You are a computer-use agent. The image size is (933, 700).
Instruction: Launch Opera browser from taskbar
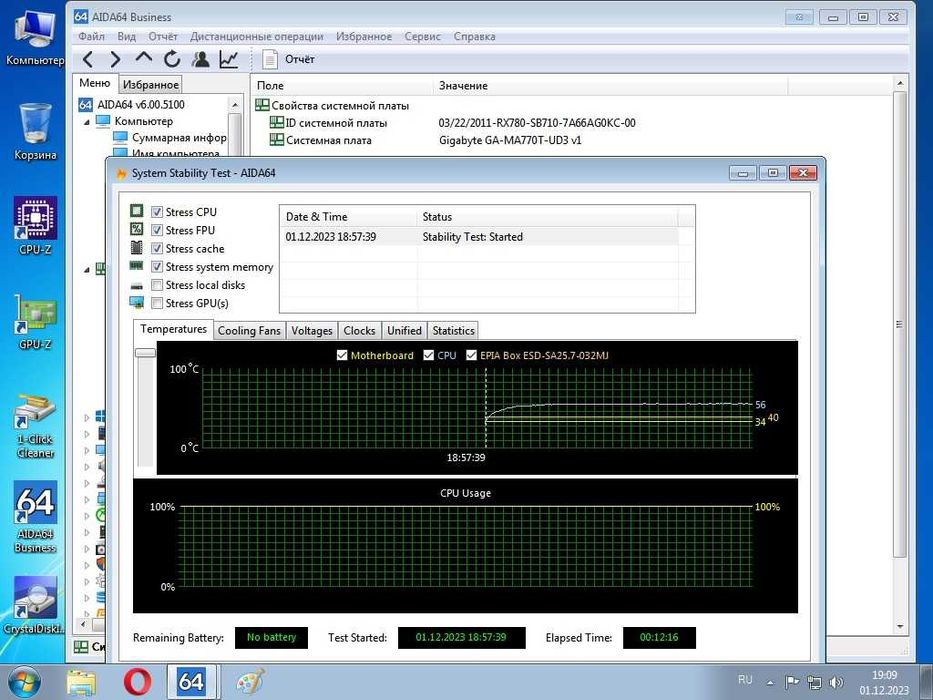137,682
